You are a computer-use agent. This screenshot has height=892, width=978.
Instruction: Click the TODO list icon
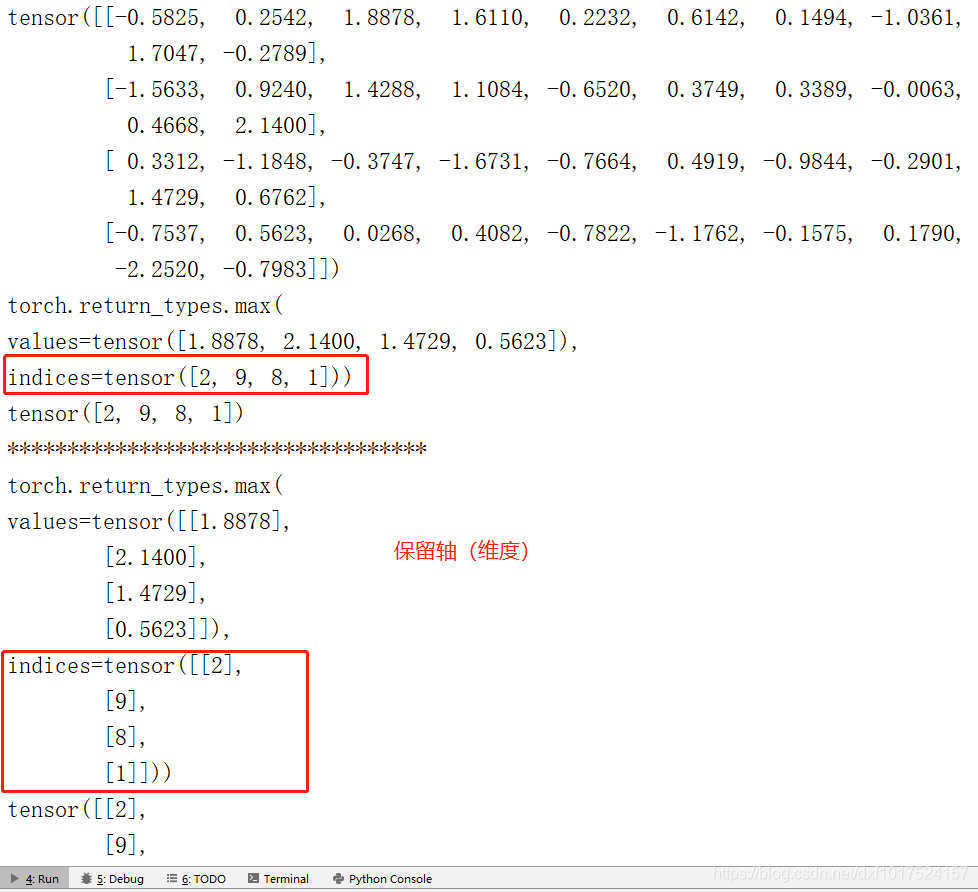click(172, 878)
